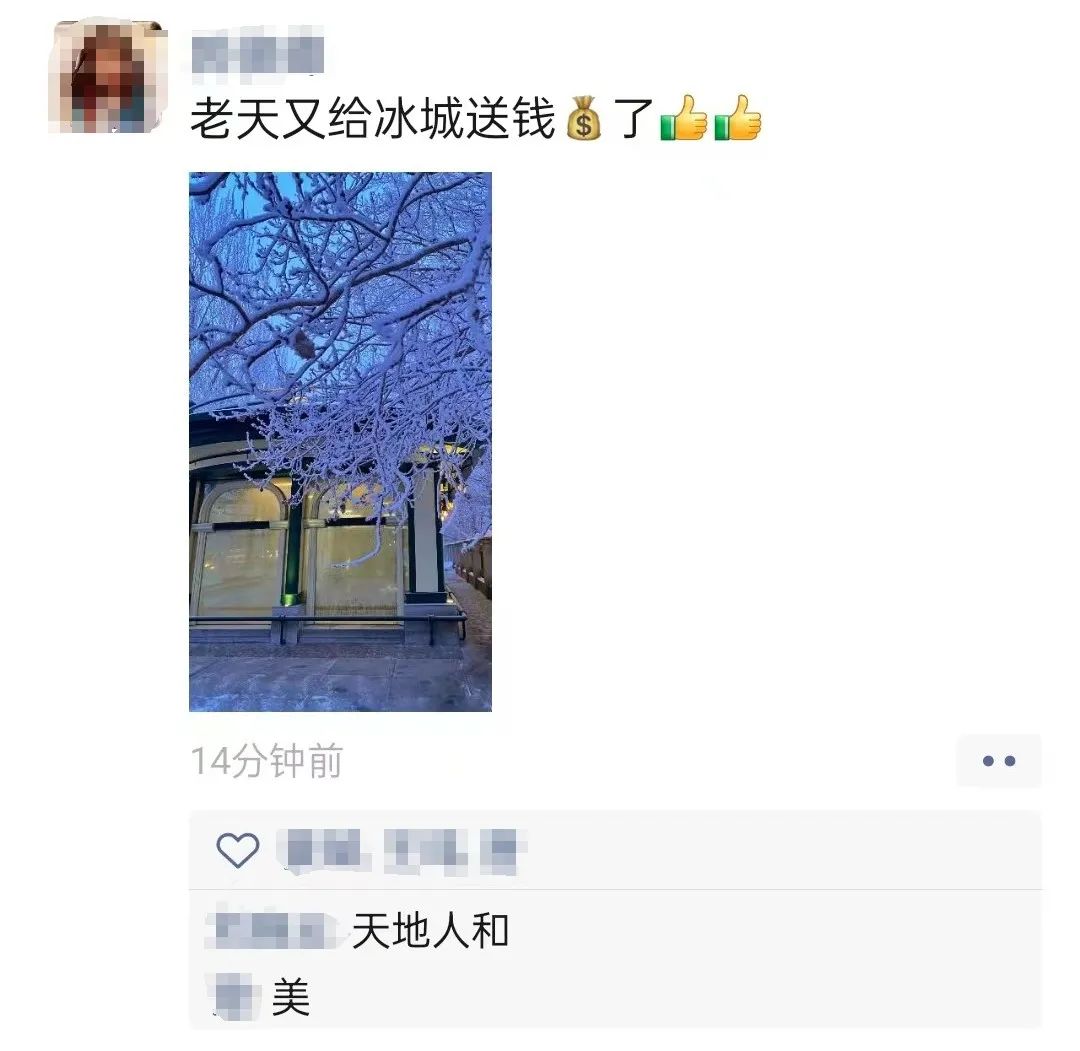This screenshot has height=1051, width=1080.
Task: Click the '了' character after money bag
Action: pyautogui.click(x=633, y=118)
